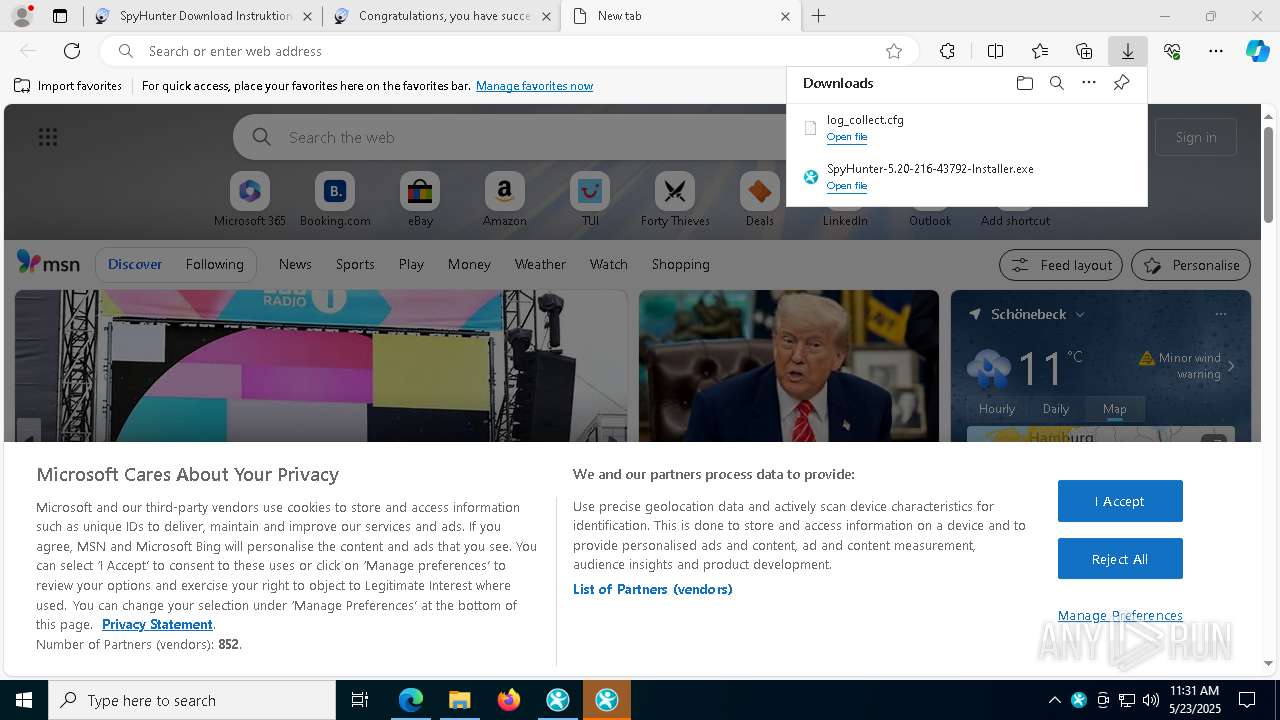Select the Following feed tab
This screenshot has width=1280, height=720.
coord(214,264)
